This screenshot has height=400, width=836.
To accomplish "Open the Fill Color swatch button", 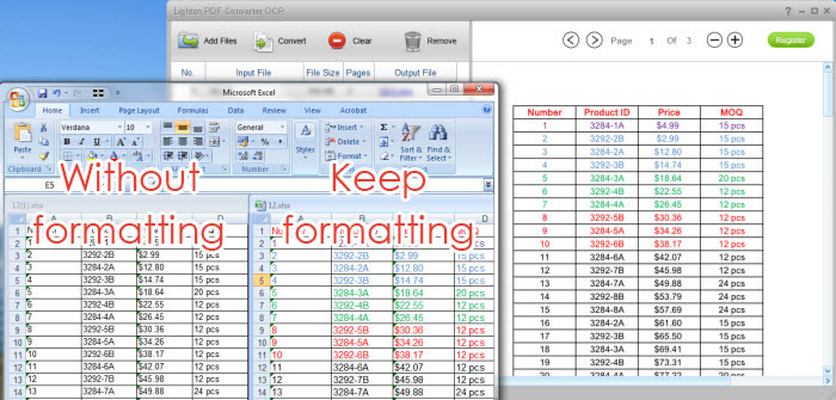I will click(x=92, y=156).
